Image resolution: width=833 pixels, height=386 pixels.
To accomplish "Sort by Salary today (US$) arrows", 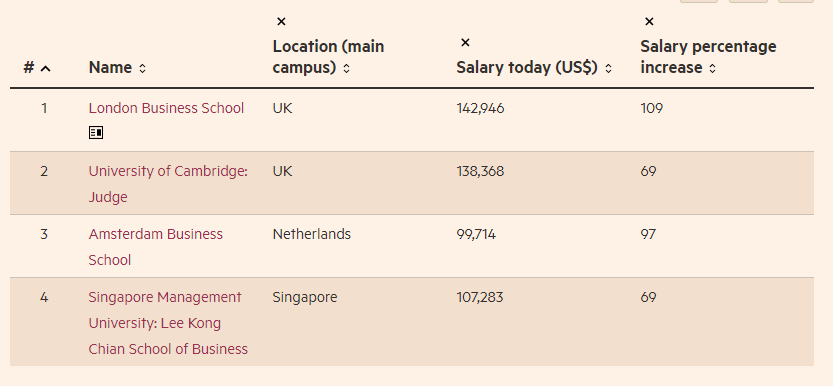I will click(x=609, y=68).
